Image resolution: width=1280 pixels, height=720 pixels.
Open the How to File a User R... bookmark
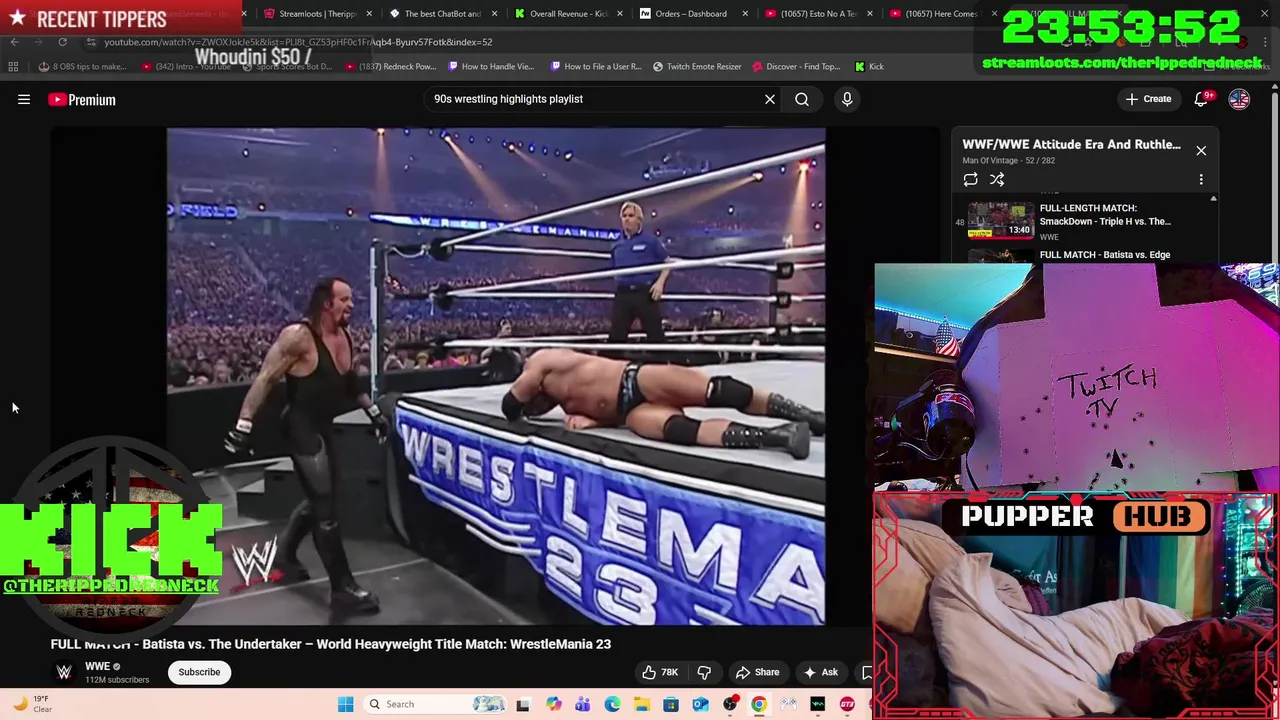[x=596, y=67]
